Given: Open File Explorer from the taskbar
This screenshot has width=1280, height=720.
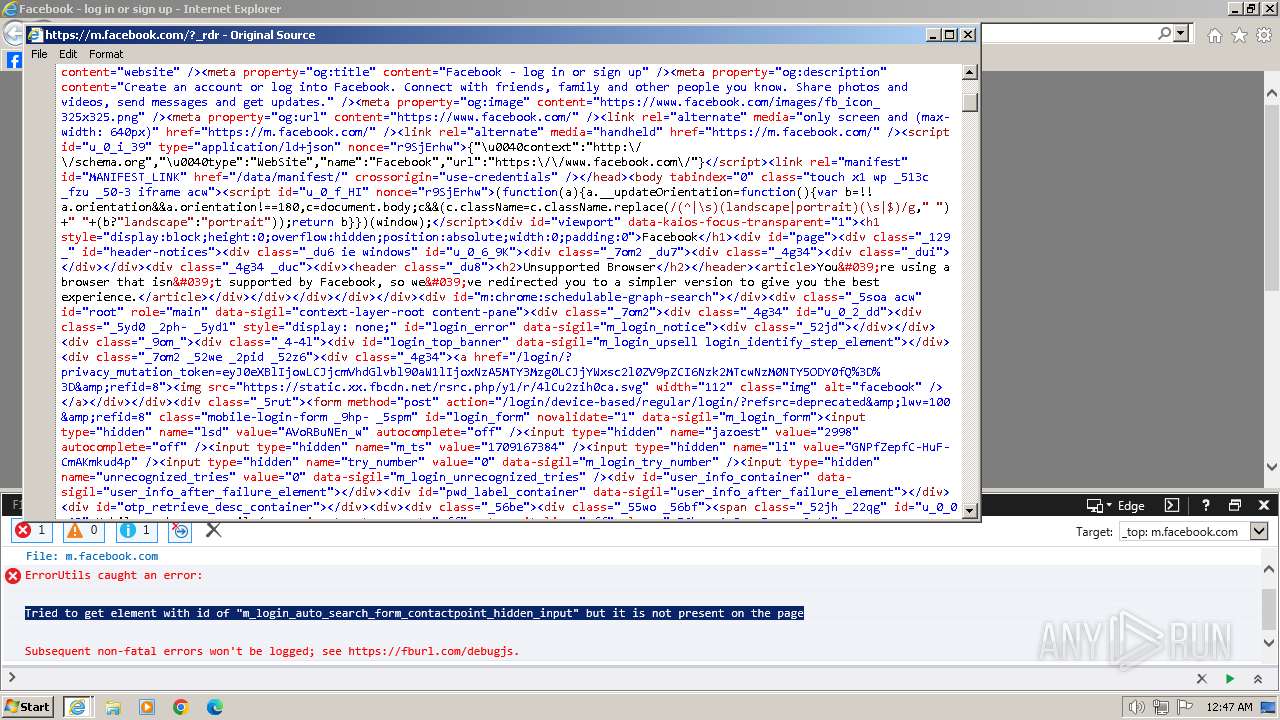Looking at the screenshot, I should tap(113, 707).
